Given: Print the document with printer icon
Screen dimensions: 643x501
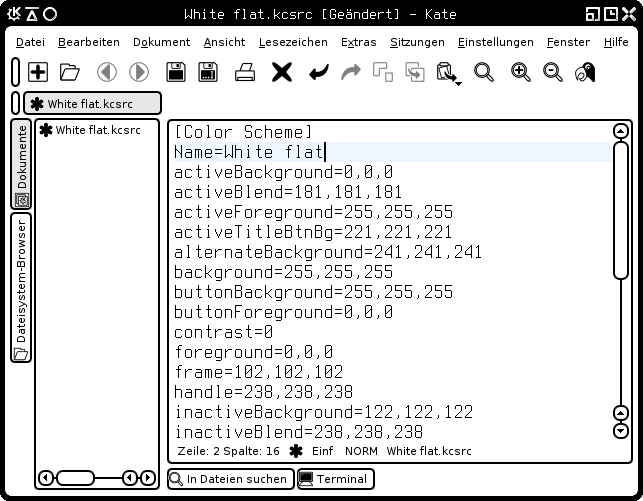Looking at the screenshot, I should 245,73.
